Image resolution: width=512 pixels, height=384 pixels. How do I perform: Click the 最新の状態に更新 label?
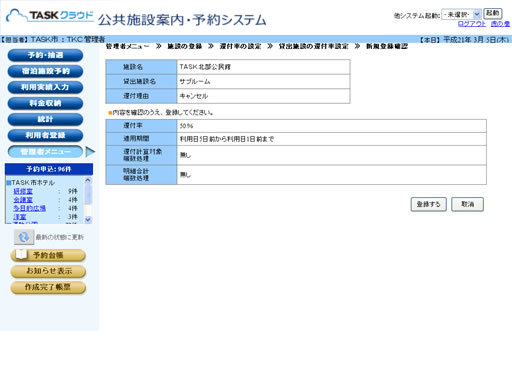click(60, 237)
